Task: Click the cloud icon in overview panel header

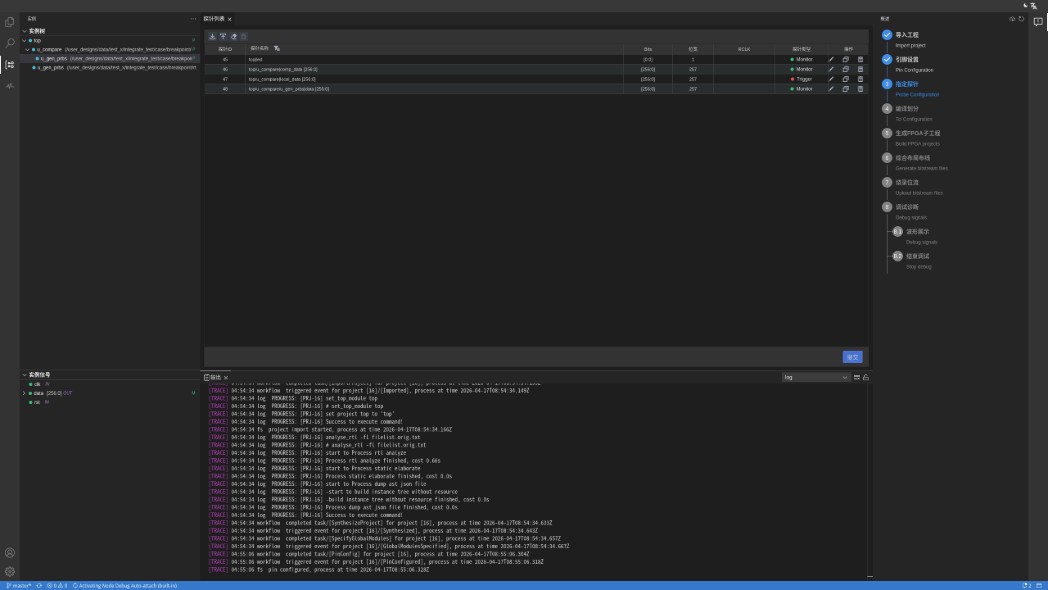Action: (x=1012, y=19)
